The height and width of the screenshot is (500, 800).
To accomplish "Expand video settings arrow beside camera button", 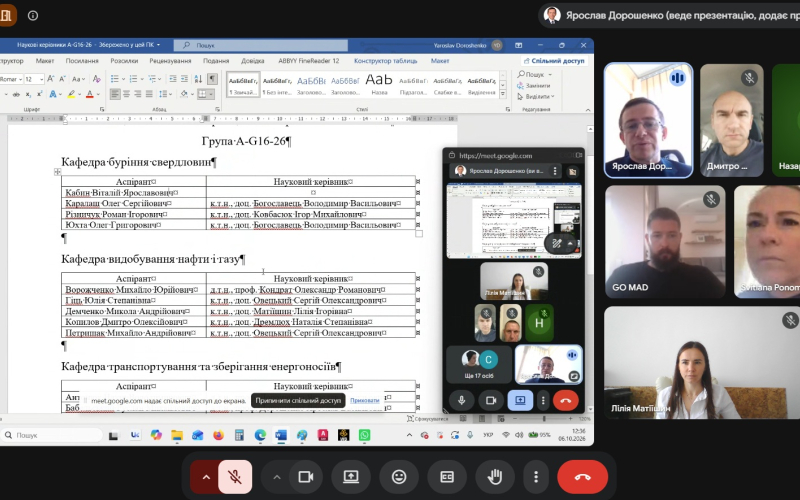I will (x=277, y=477).
